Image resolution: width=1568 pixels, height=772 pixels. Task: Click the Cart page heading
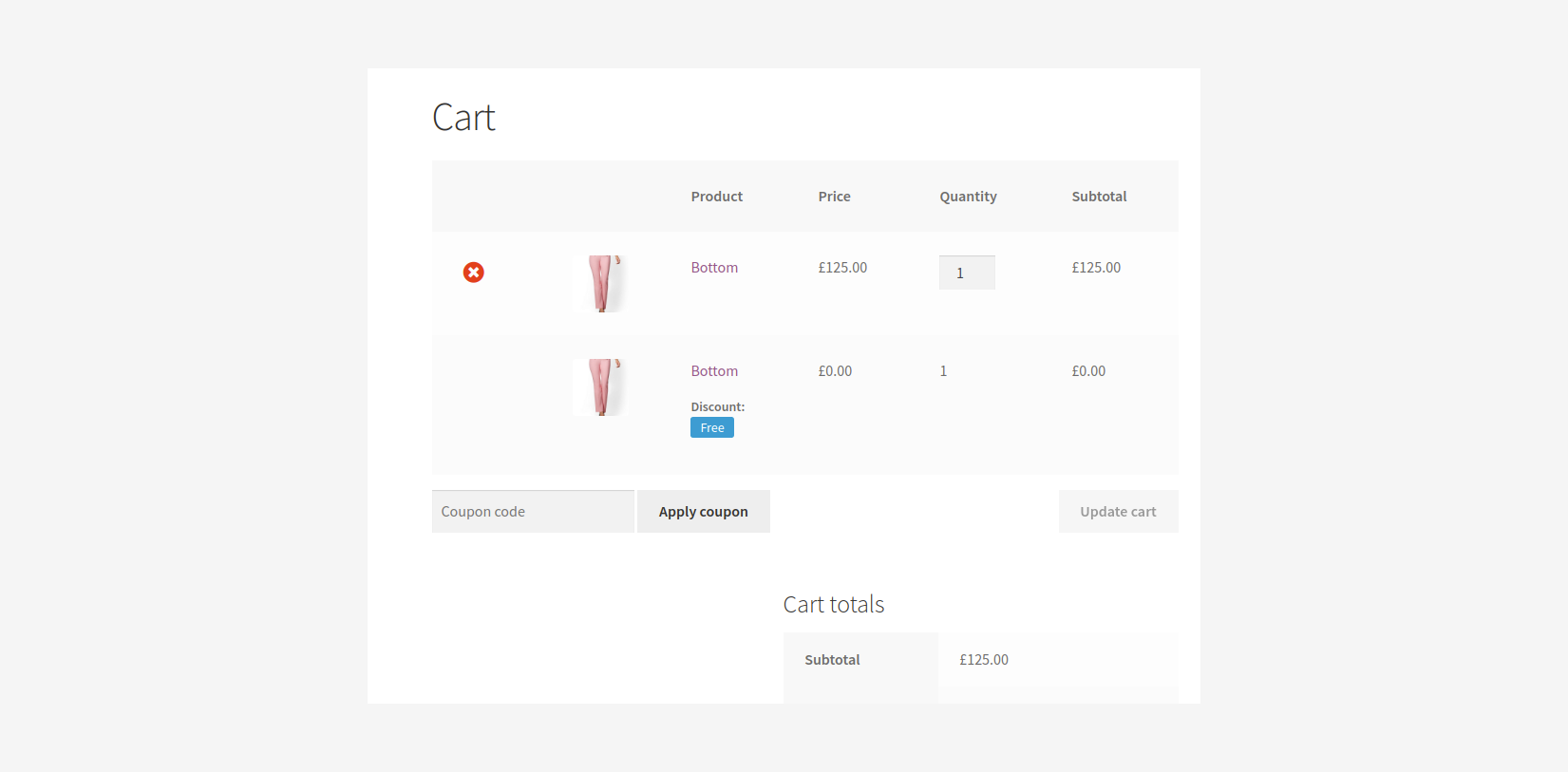(x=463, y=118)
